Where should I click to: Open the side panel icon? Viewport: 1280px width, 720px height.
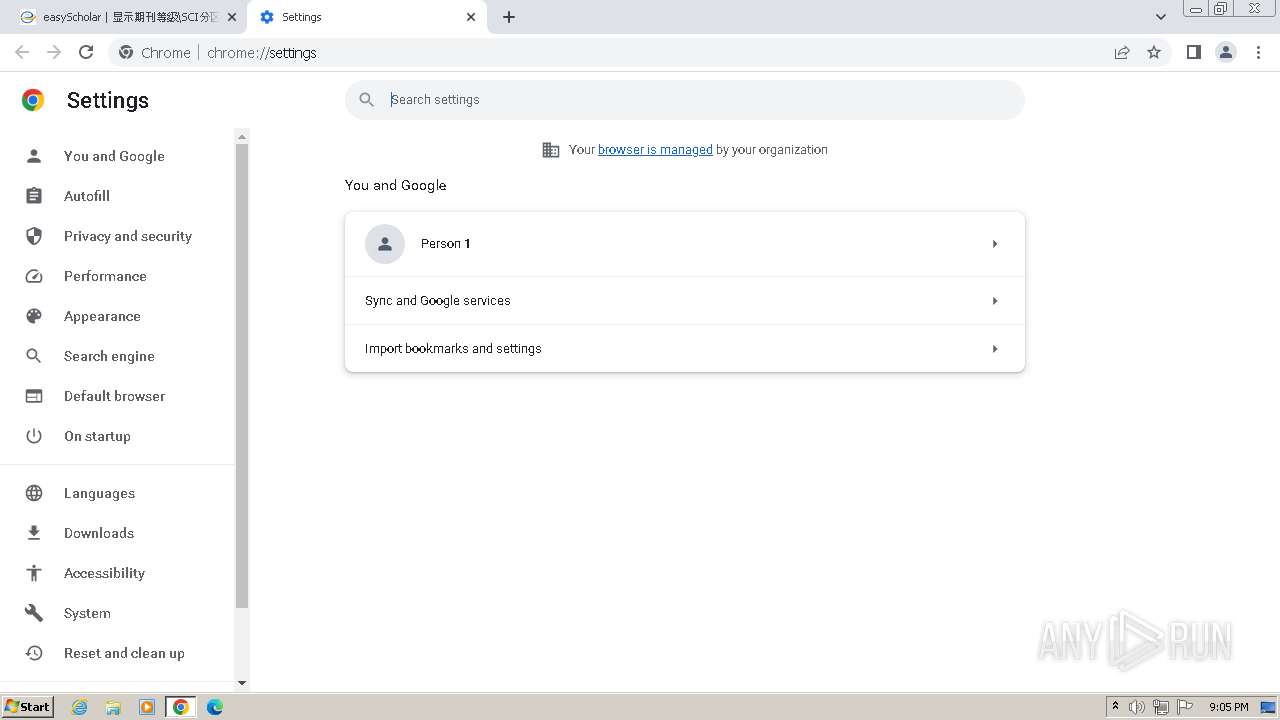coord(1193,52)
